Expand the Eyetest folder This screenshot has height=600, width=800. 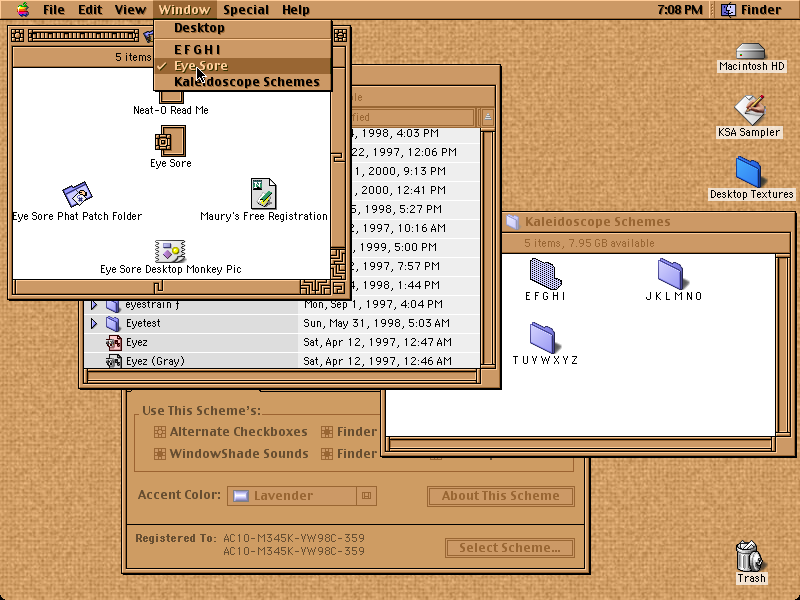click(94, 323)
